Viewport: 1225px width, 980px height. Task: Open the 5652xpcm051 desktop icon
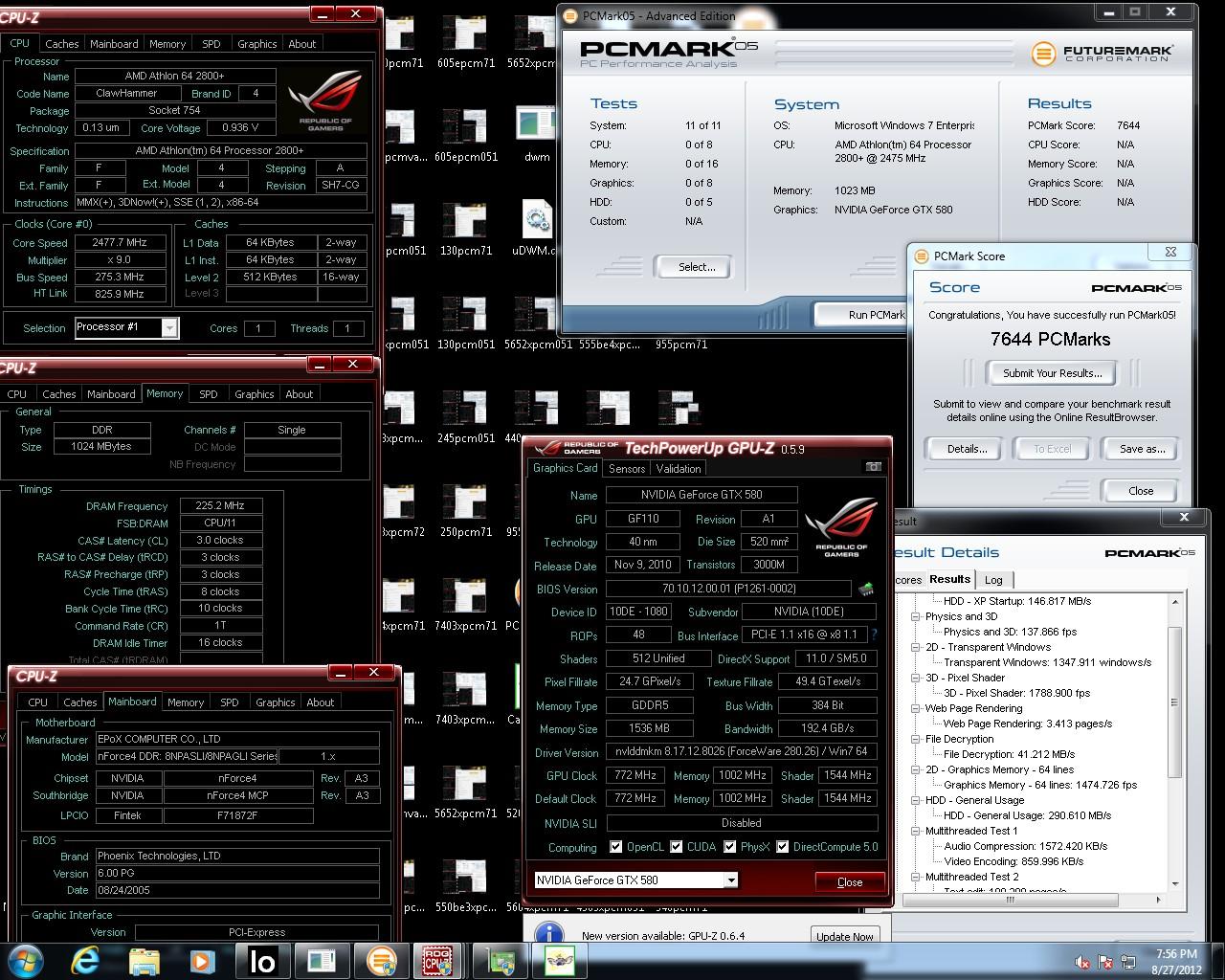[x=537, y=323]
